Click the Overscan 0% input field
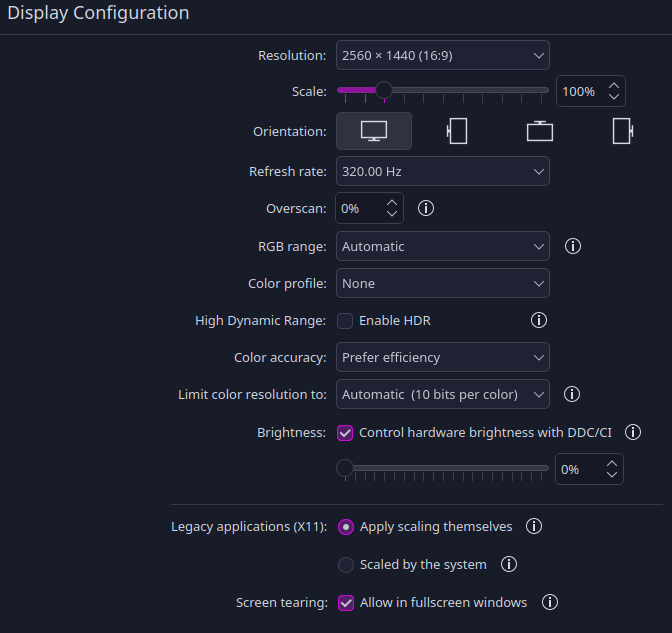 point(369,208)
